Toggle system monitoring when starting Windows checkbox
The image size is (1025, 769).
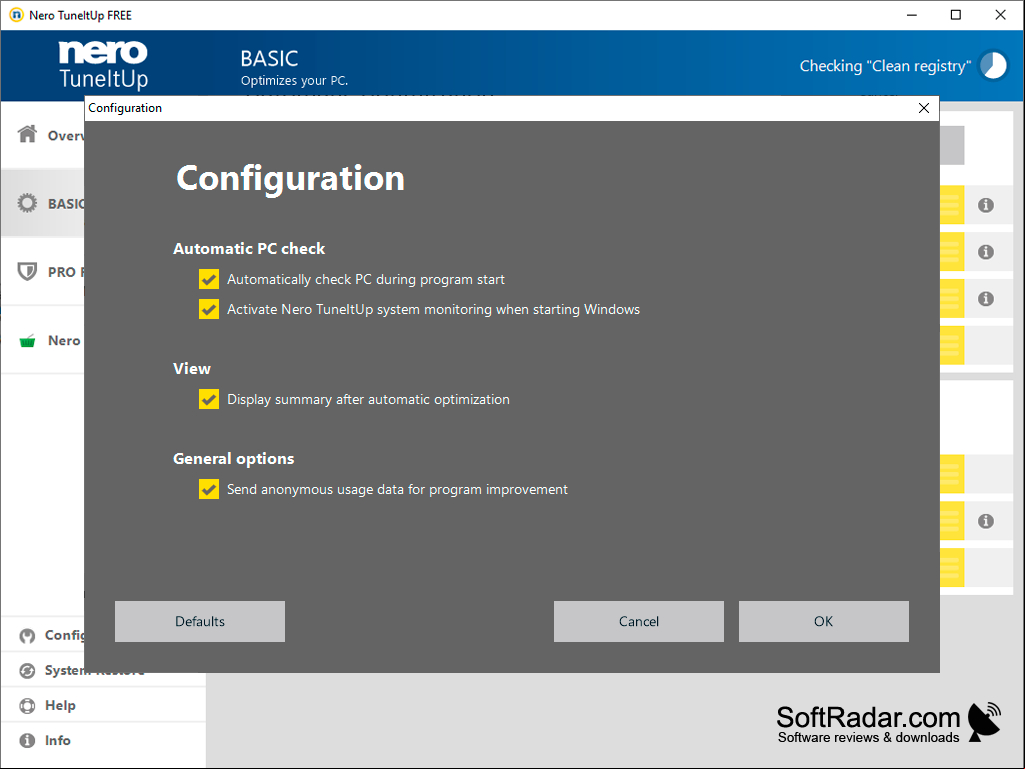[209, 309]
